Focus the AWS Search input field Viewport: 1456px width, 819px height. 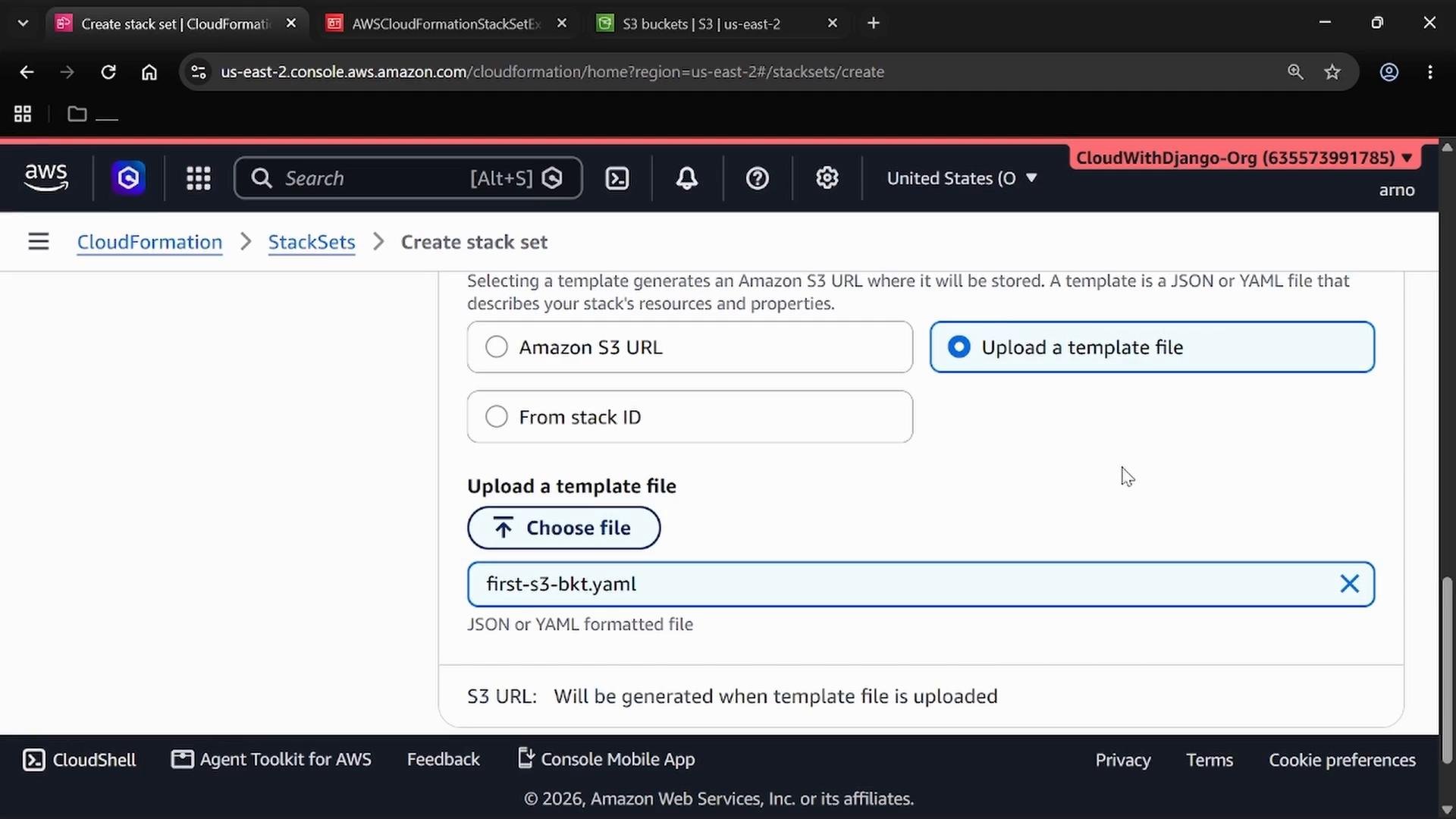(x=408, y=178)
